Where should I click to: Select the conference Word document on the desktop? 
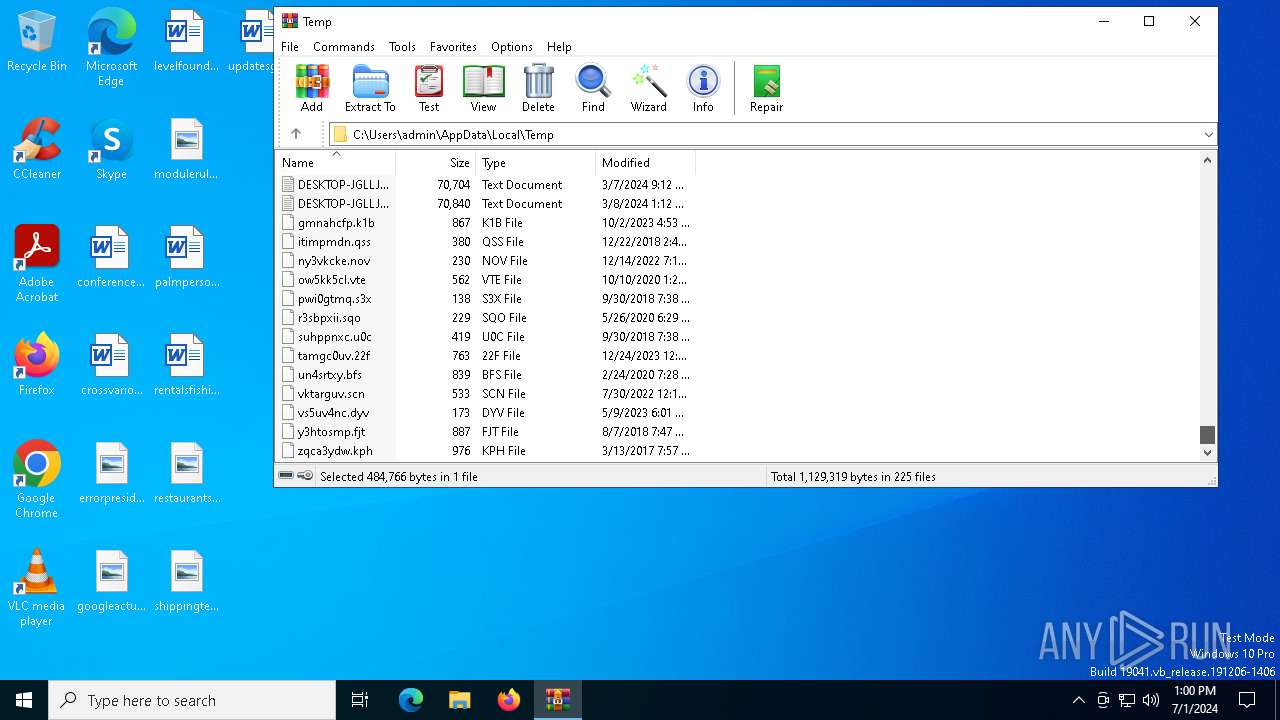[x=111, y=257]
